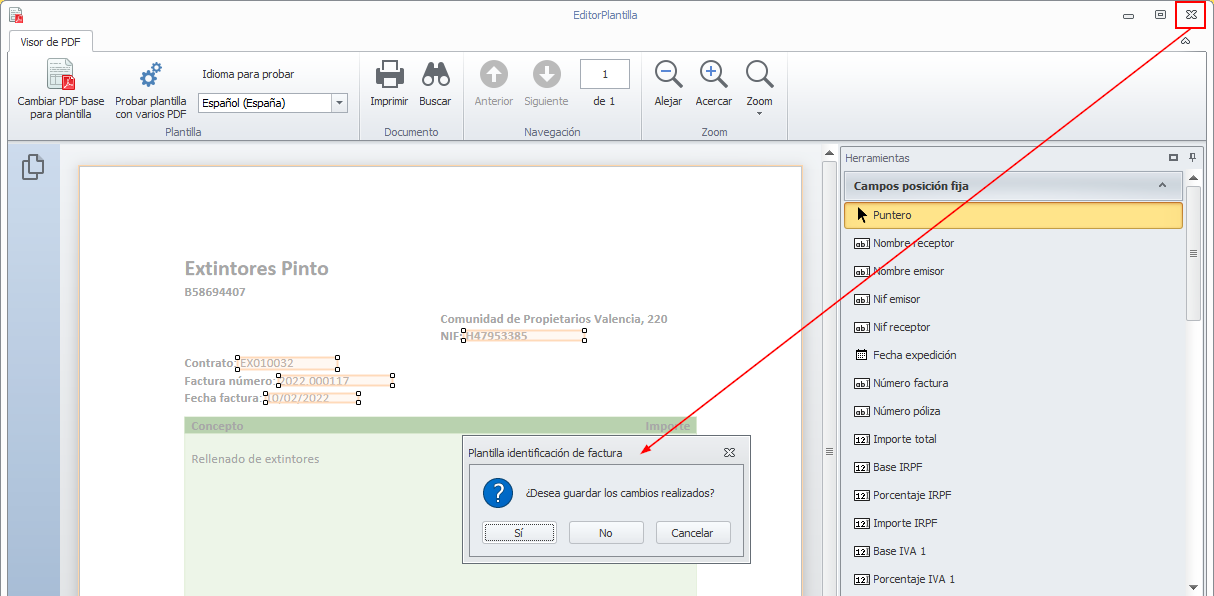Viewport: 1214px width, 596px height.
Task: Click Sí to save changes
Action: pyautogui.click(x=518, y=533)
